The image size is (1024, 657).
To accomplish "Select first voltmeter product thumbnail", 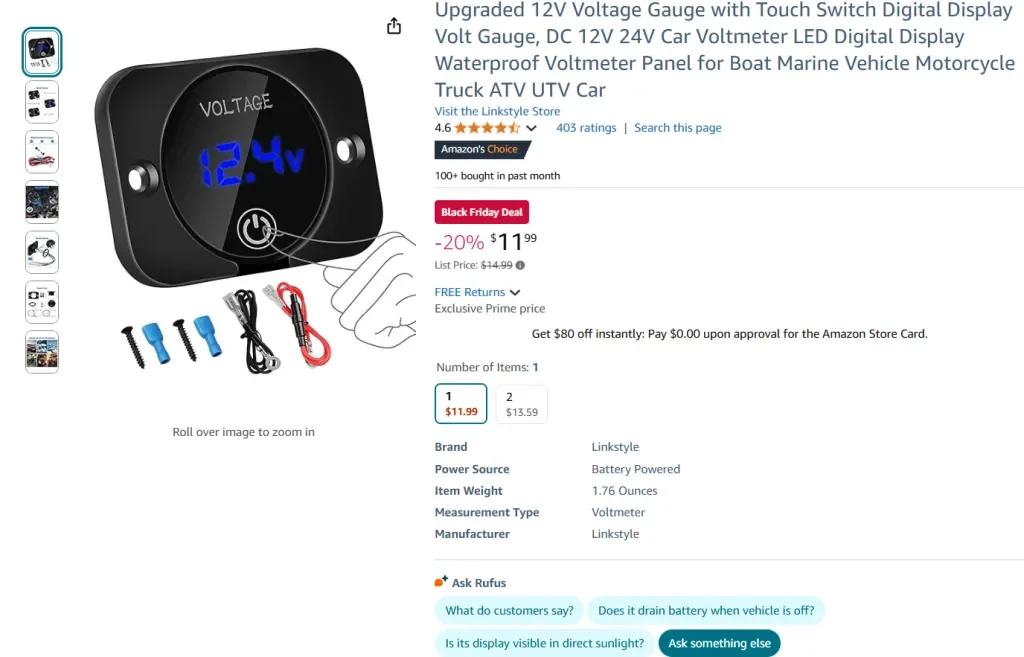I will pyautogui.click(x=42, y=52).
